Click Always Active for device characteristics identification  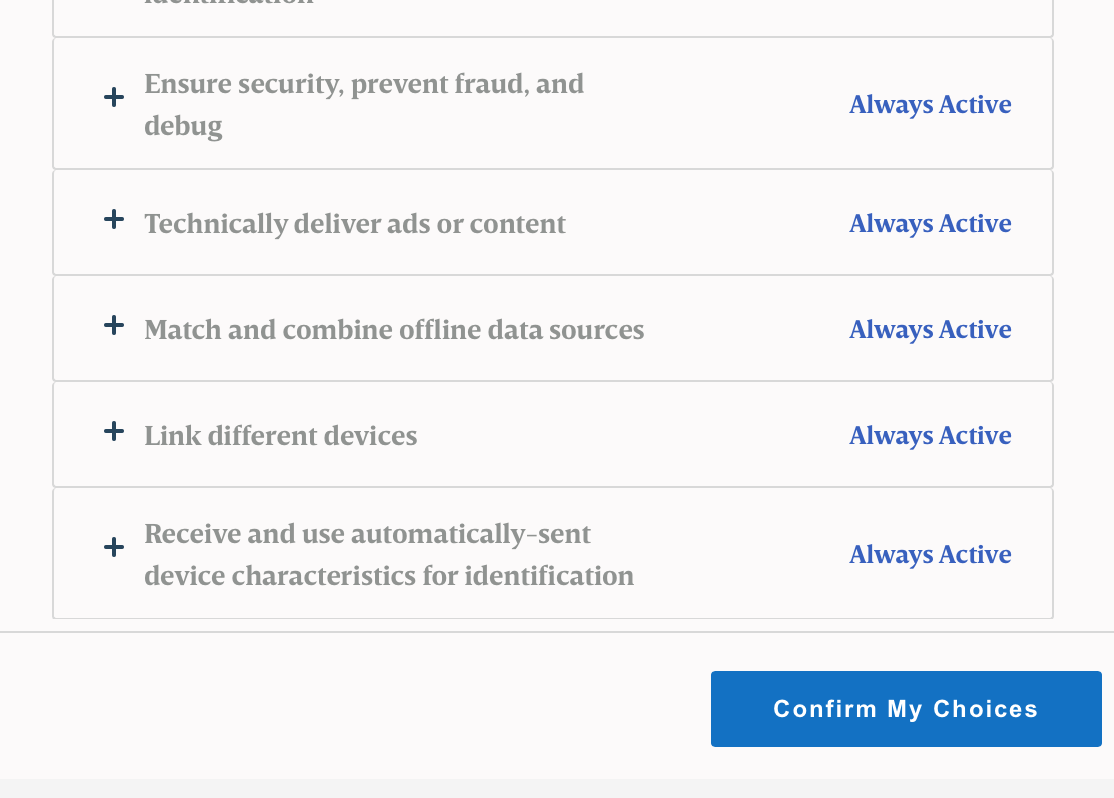[930, 554]
